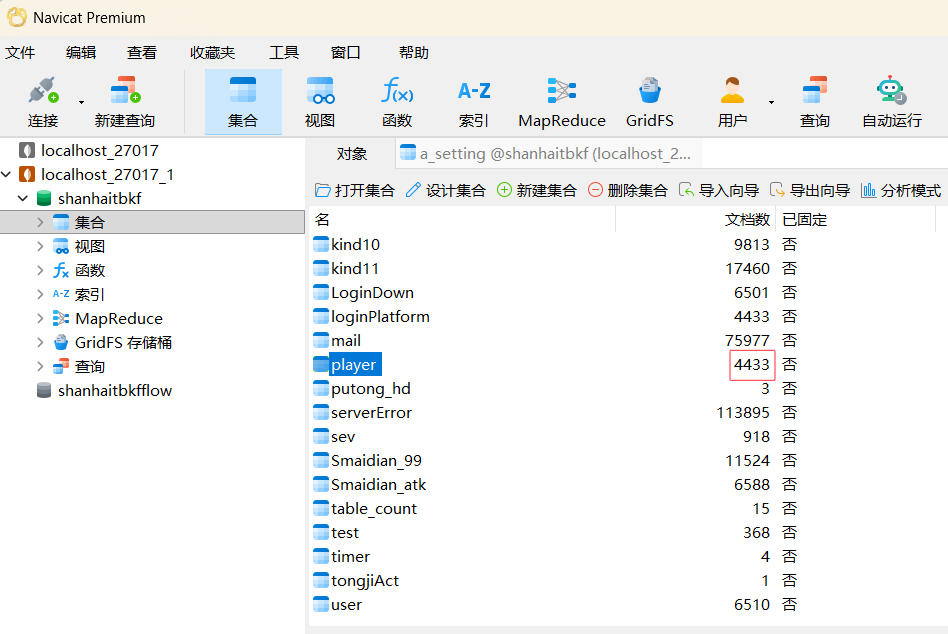Open the 收藏夹 menu
The height and width of the screenshot is (634, 948).
[x=212, y=53]
